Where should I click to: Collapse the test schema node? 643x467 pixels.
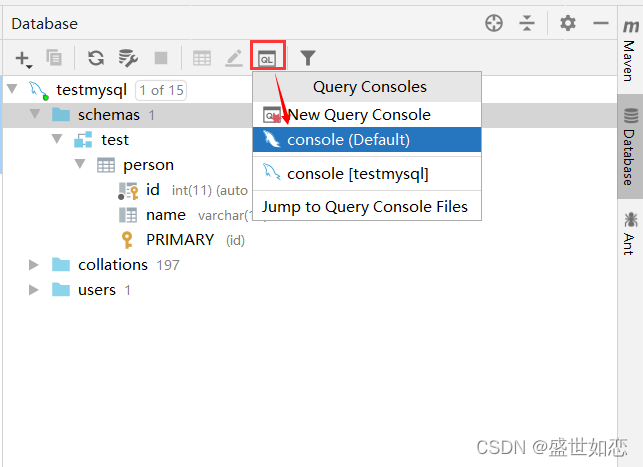[x=57, y=139]
